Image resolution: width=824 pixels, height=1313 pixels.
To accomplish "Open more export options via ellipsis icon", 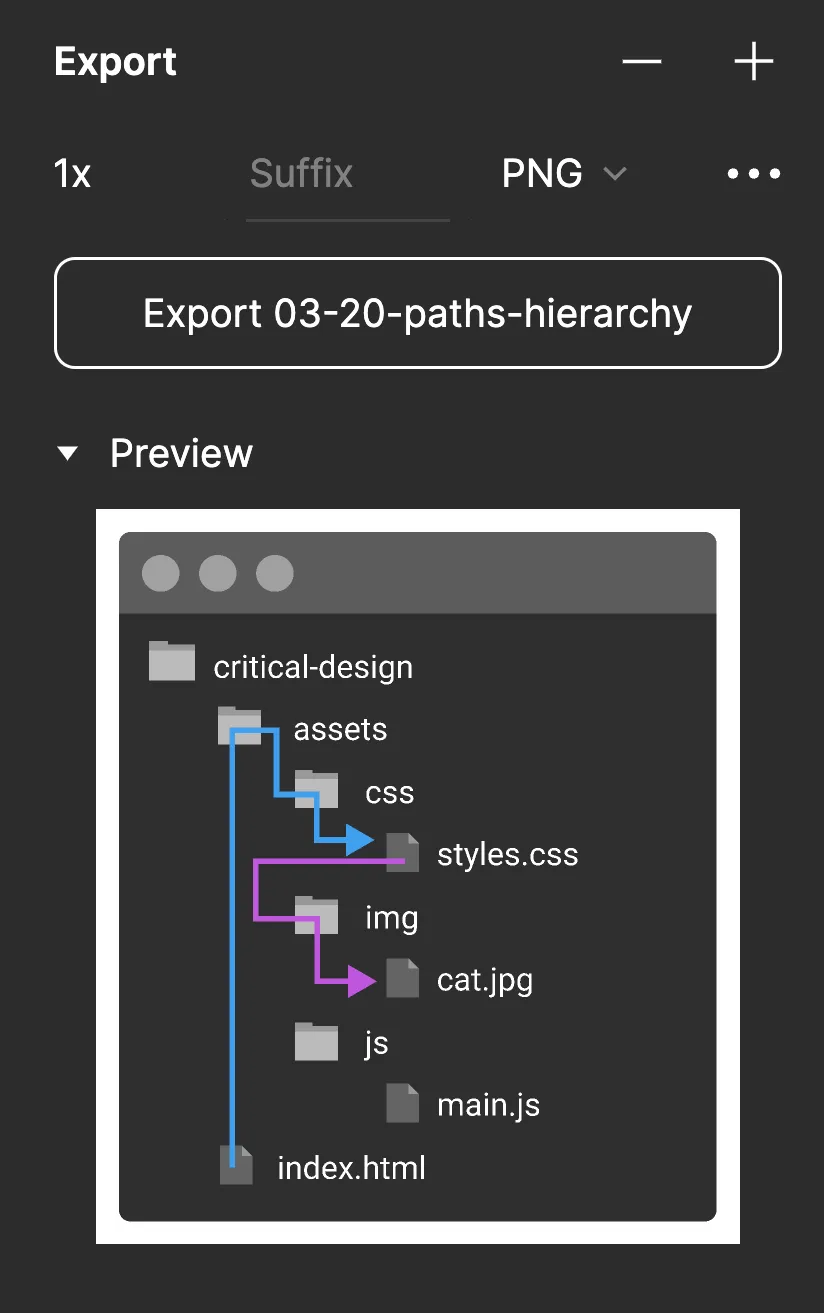I will point(753,173).
